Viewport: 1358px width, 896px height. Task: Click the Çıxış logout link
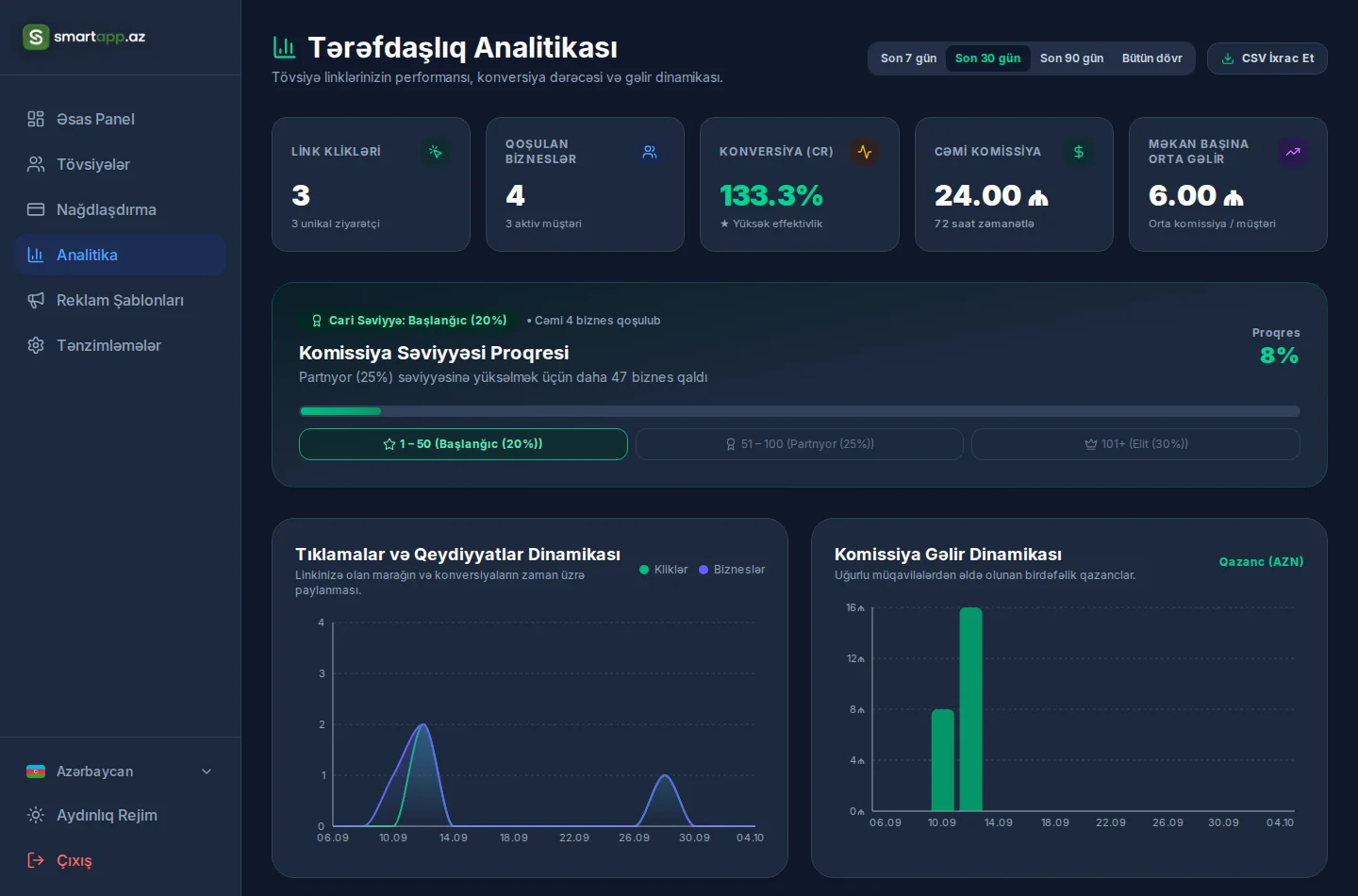pos(120,860)
